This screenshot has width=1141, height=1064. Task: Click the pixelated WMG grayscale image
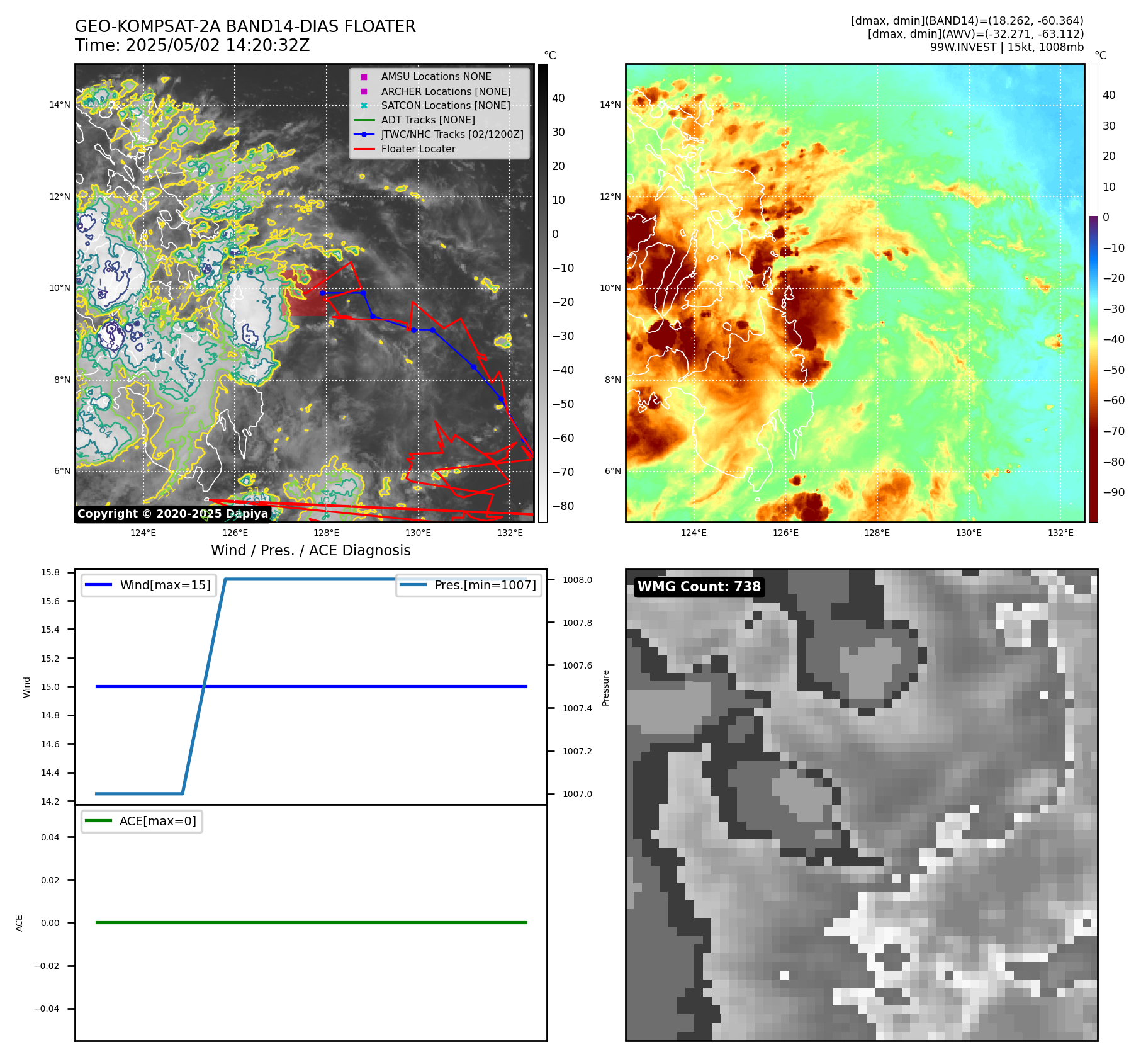(862, 805)
